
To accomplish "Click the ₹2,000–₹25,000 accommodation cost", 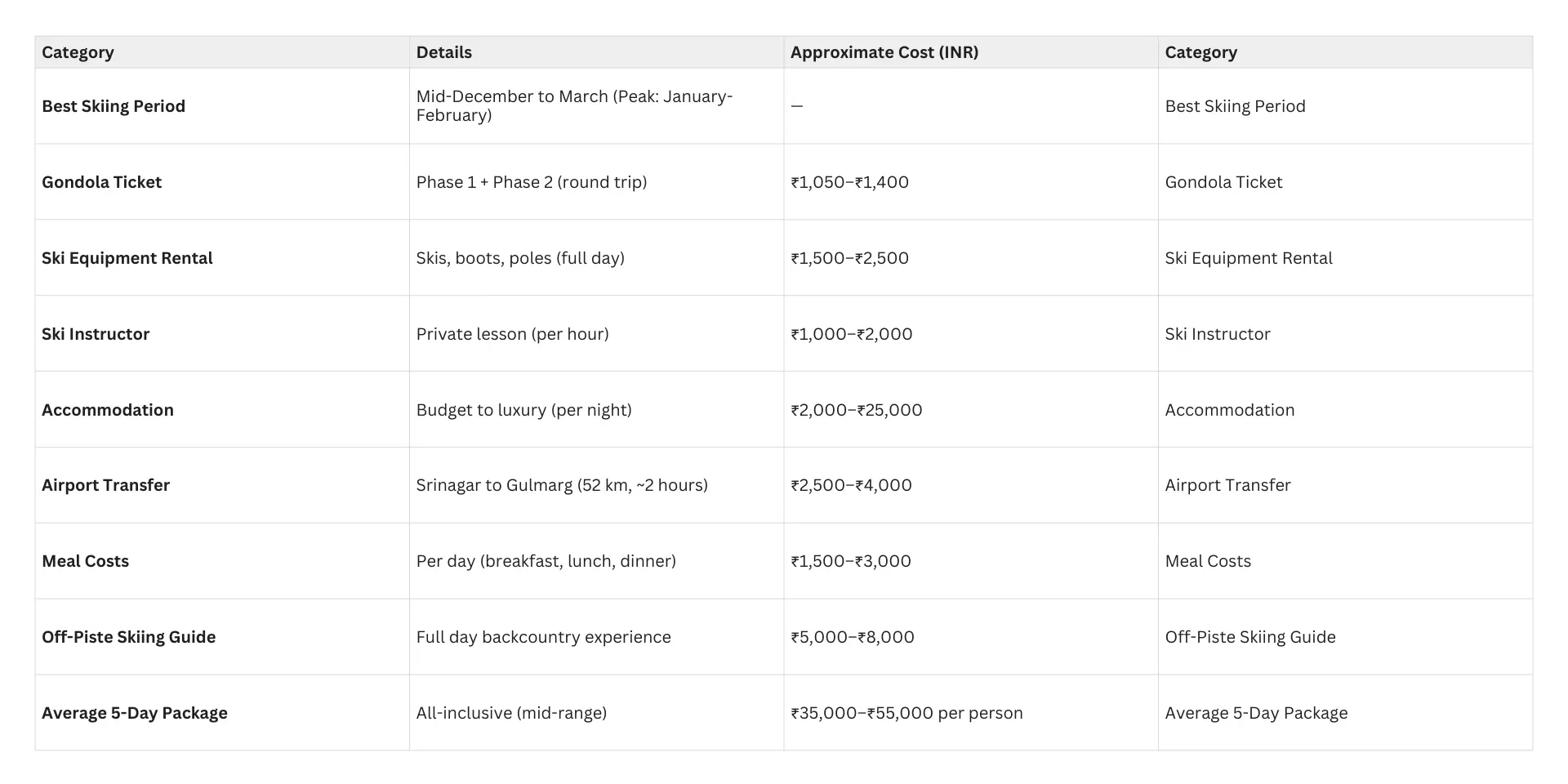I will pos(856,410).
